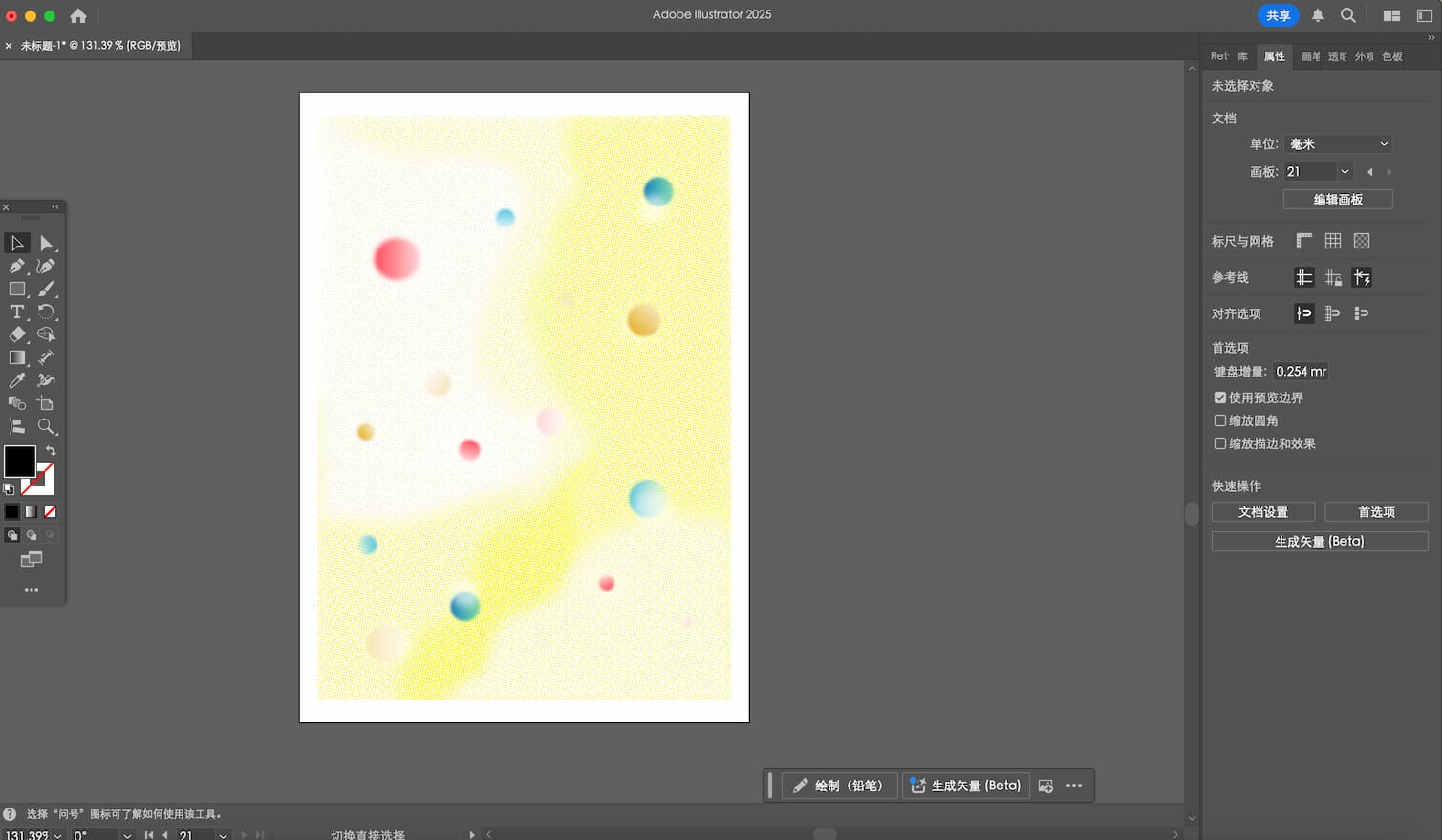Click the 编辑画板 button
Viewport: 1442px width, 840px height.
coord(1338,199)
